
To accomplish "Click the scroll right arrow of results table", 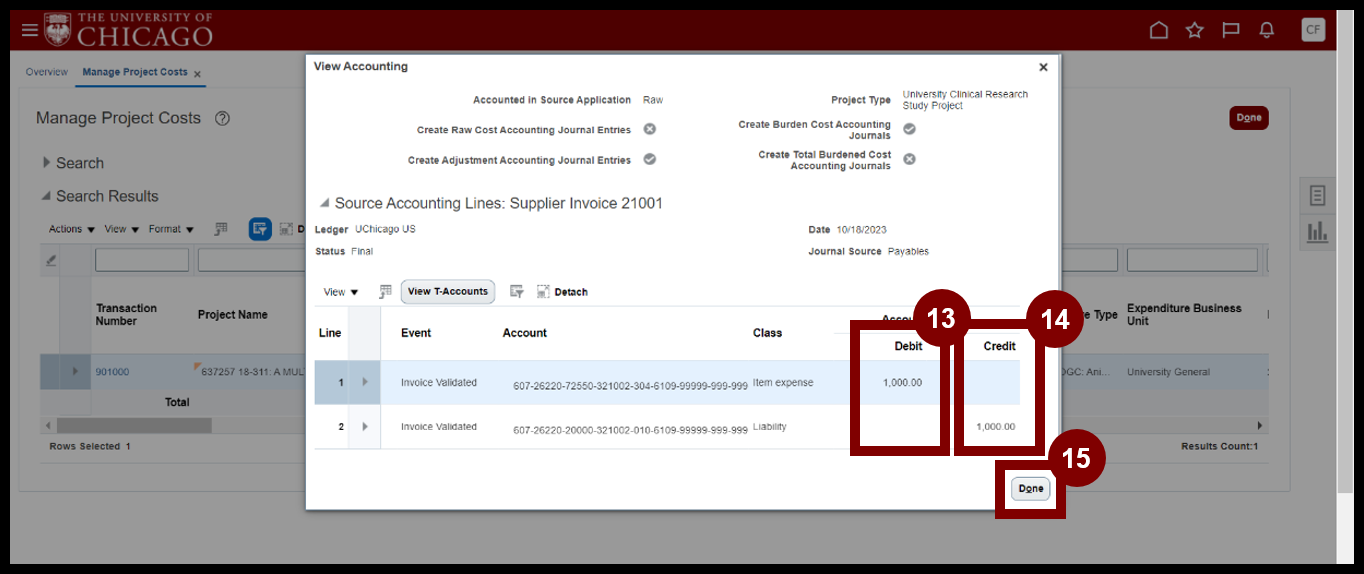I will click(x=1260, y=425).
